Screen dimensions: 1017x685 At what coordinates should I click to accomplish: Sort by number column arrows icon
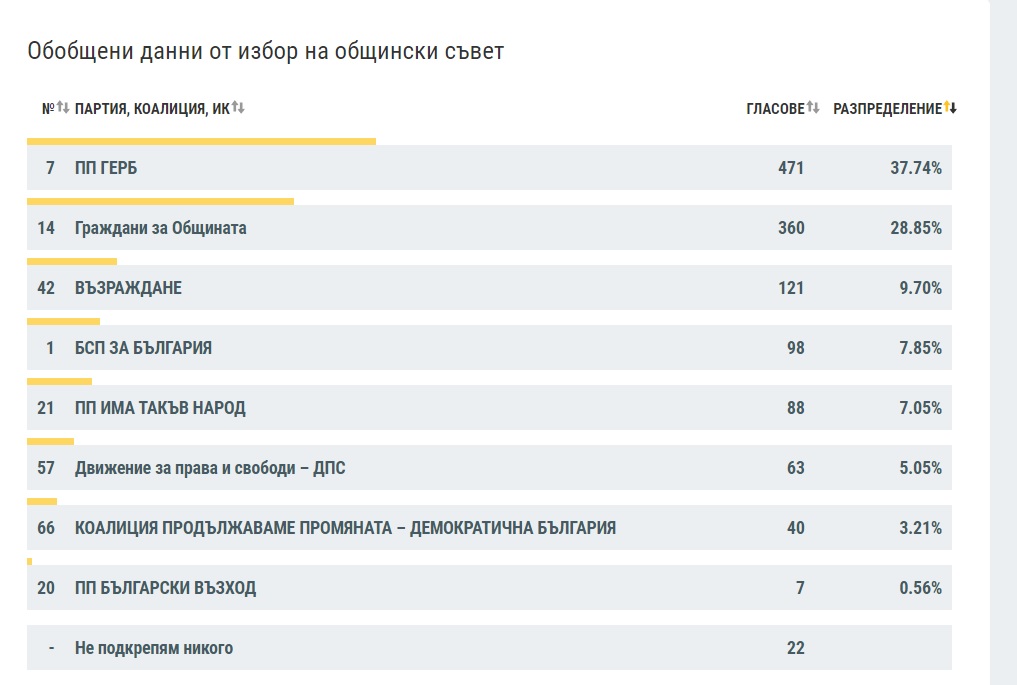(x=63, y=107)
